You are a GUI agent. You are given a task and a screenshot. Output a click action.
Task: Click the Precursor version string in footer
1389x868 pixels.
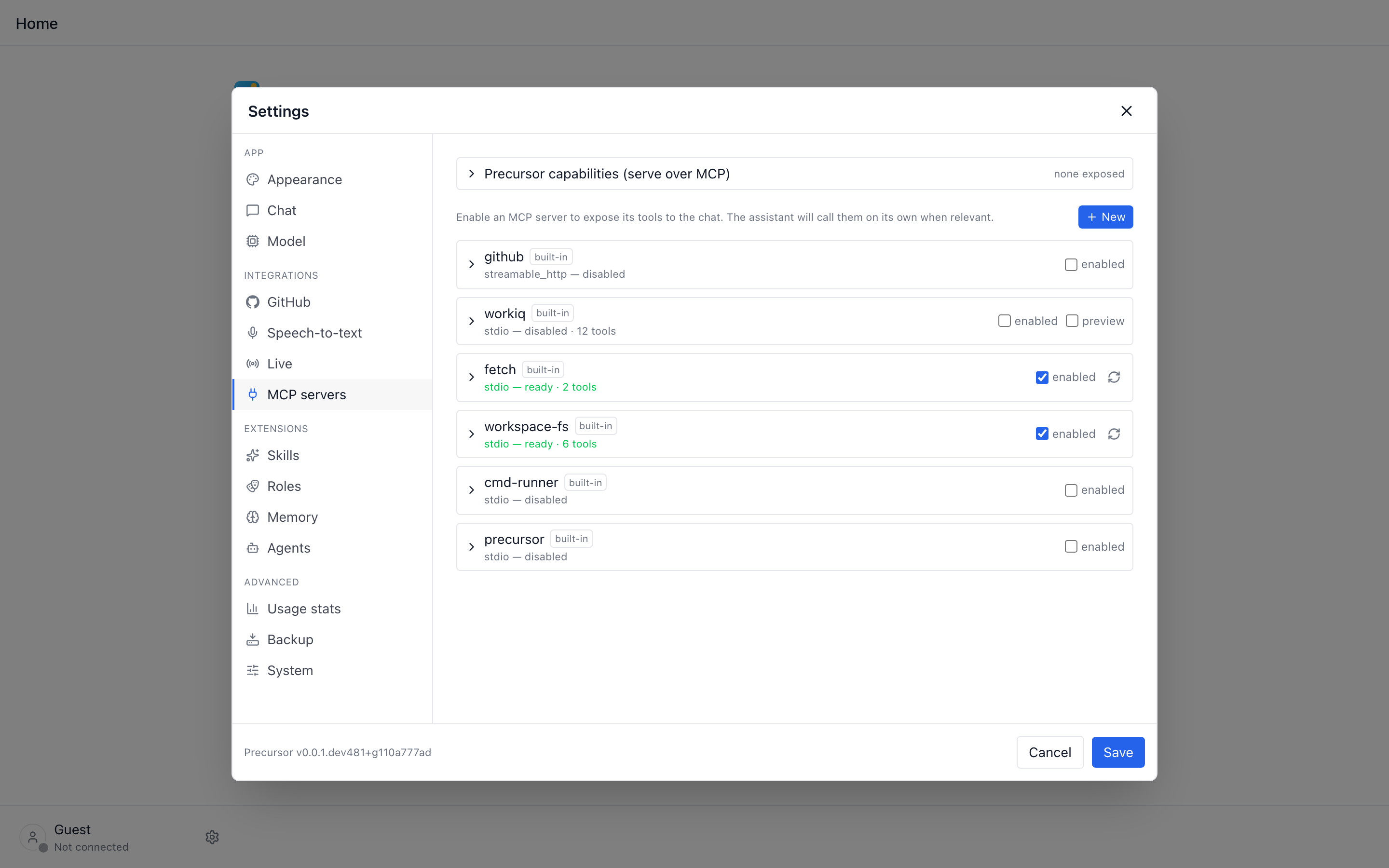pyautogui.click(x=338, y=753)
